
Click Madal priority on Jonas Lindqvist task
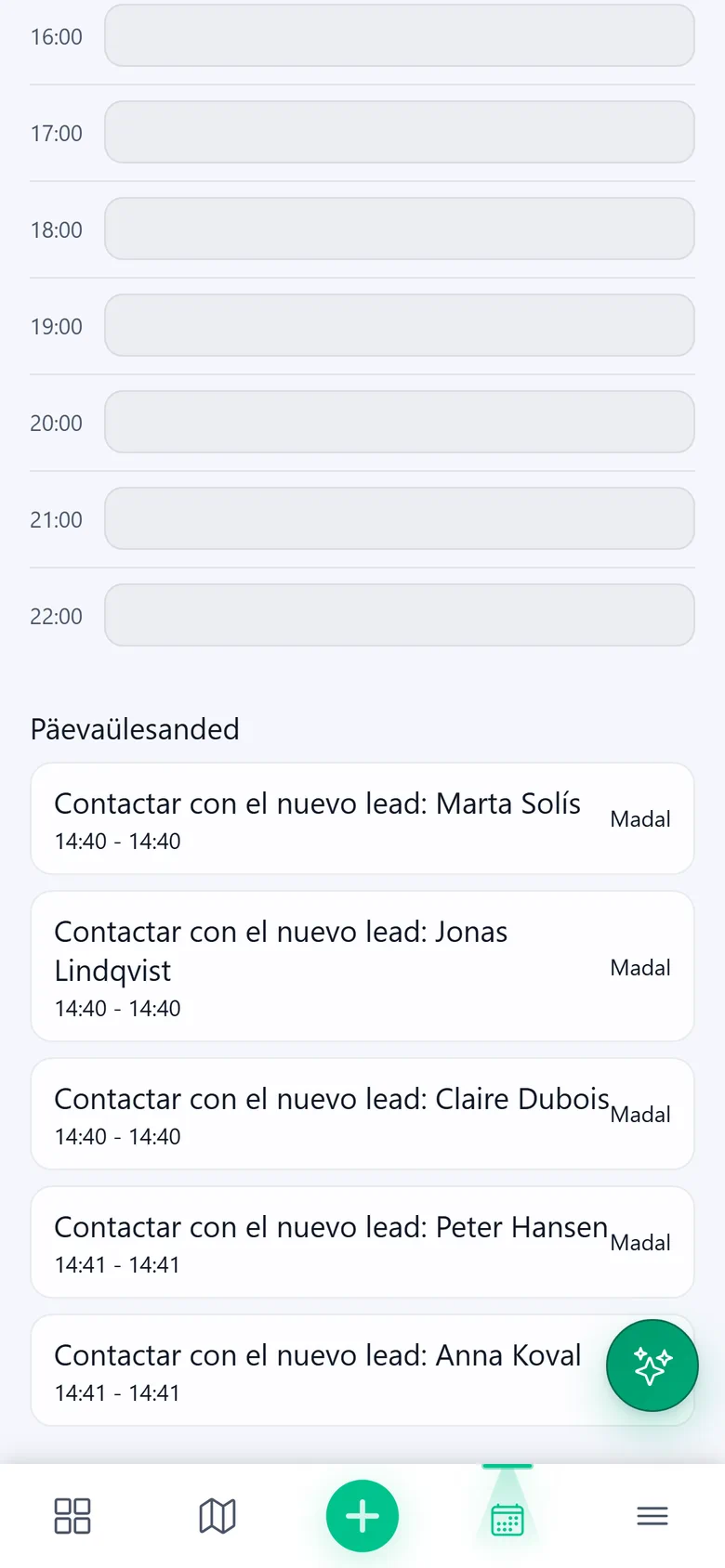click(x=640, y=968)
